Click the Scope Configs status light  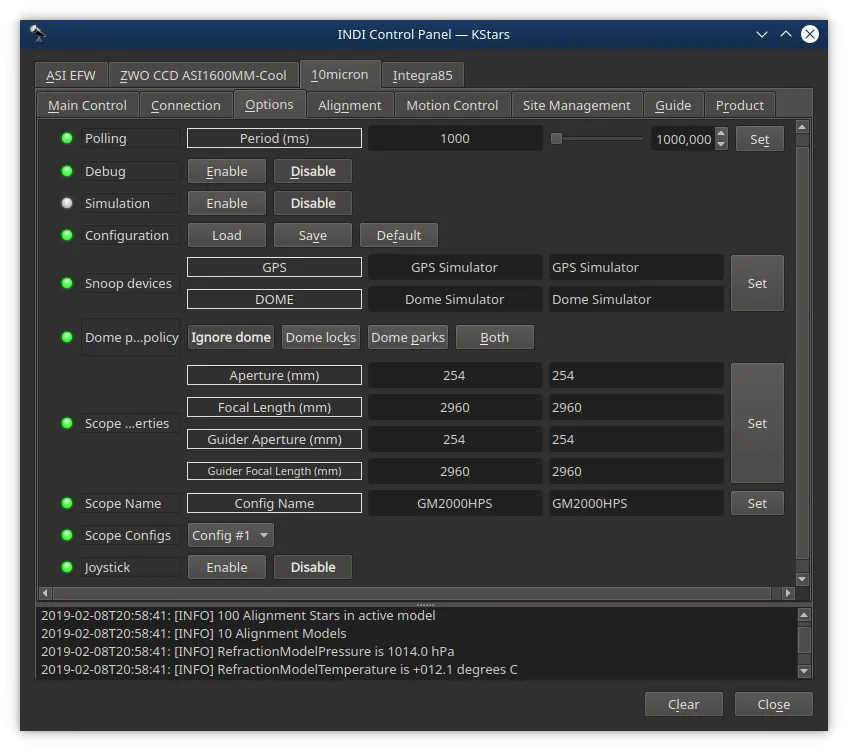click(x=67, y=535)
